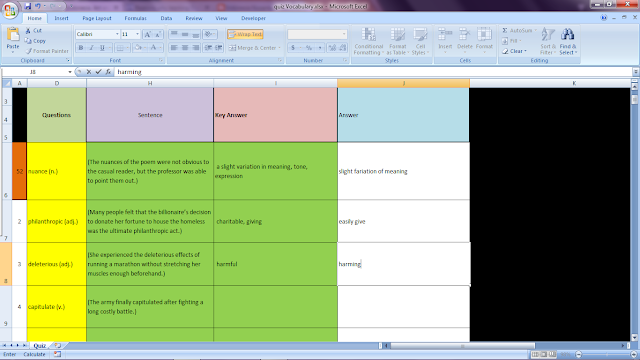
Task: Expand the Name Box dropdown arrow
Action: point(70,72)
